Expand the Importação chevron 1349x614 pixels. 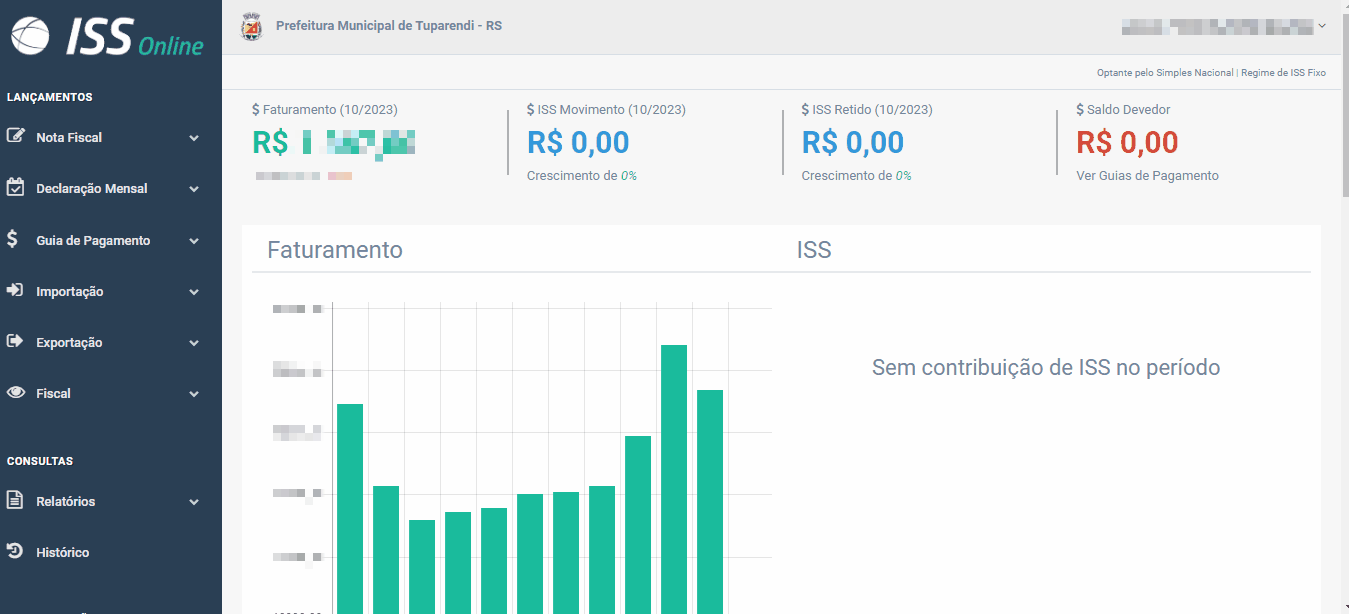[x=194, y=292]
